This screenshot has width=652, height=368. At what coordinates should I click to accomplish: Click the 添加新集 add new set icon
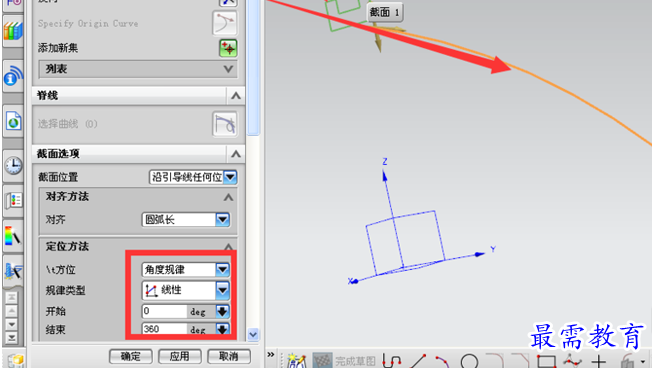[228, 48]
